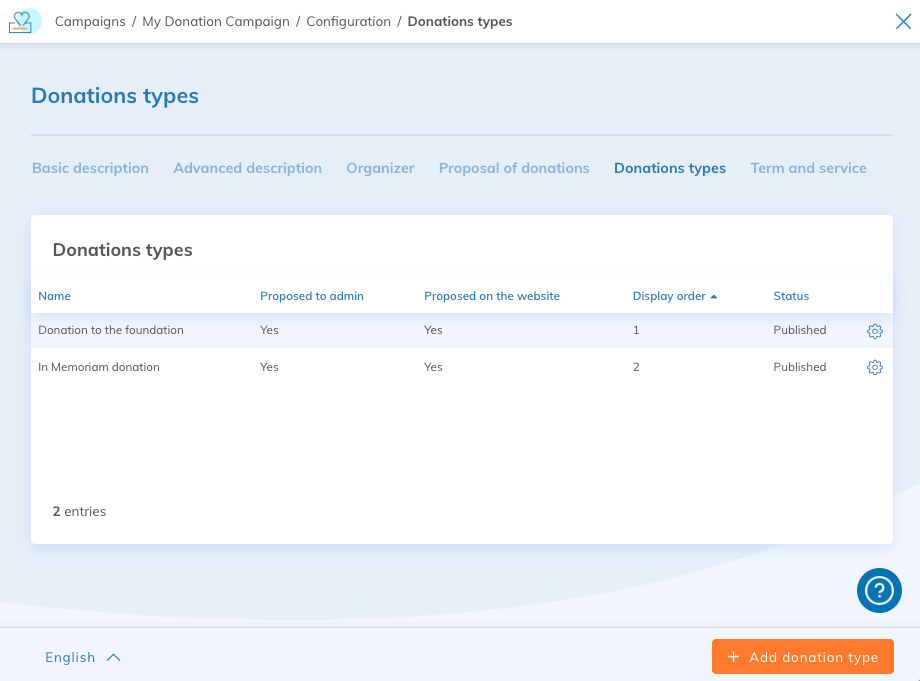Click the app logo heart icon
Image resolution: width=920 pixels, height=681 pixels.
[x=25, y=21]
